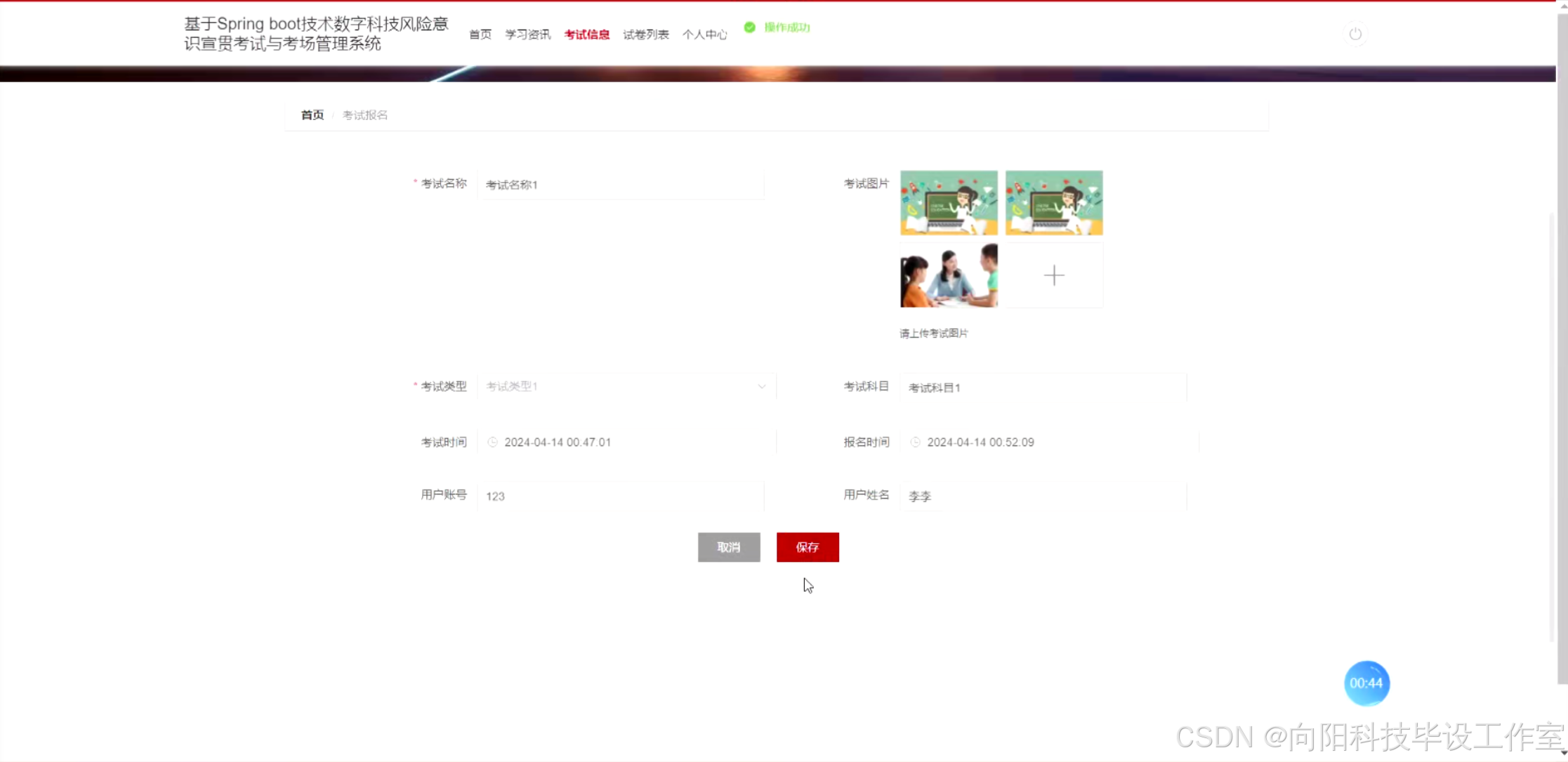
Task: Open the 报名时间 date picker field
Action: point(1049,442)
